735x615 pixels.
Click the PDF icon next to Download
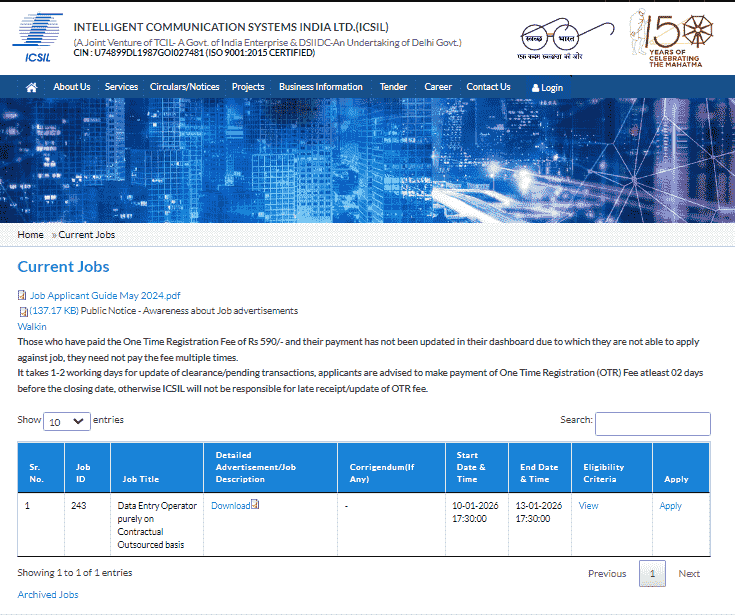tap(255, 504)
